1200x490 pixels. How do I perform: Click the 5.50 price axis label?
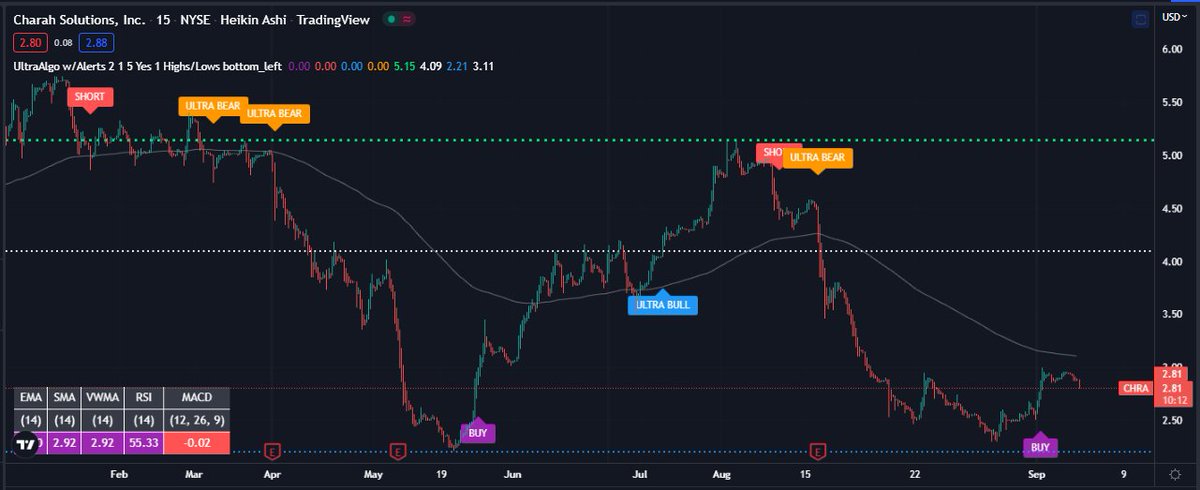tap(1171, 102)
